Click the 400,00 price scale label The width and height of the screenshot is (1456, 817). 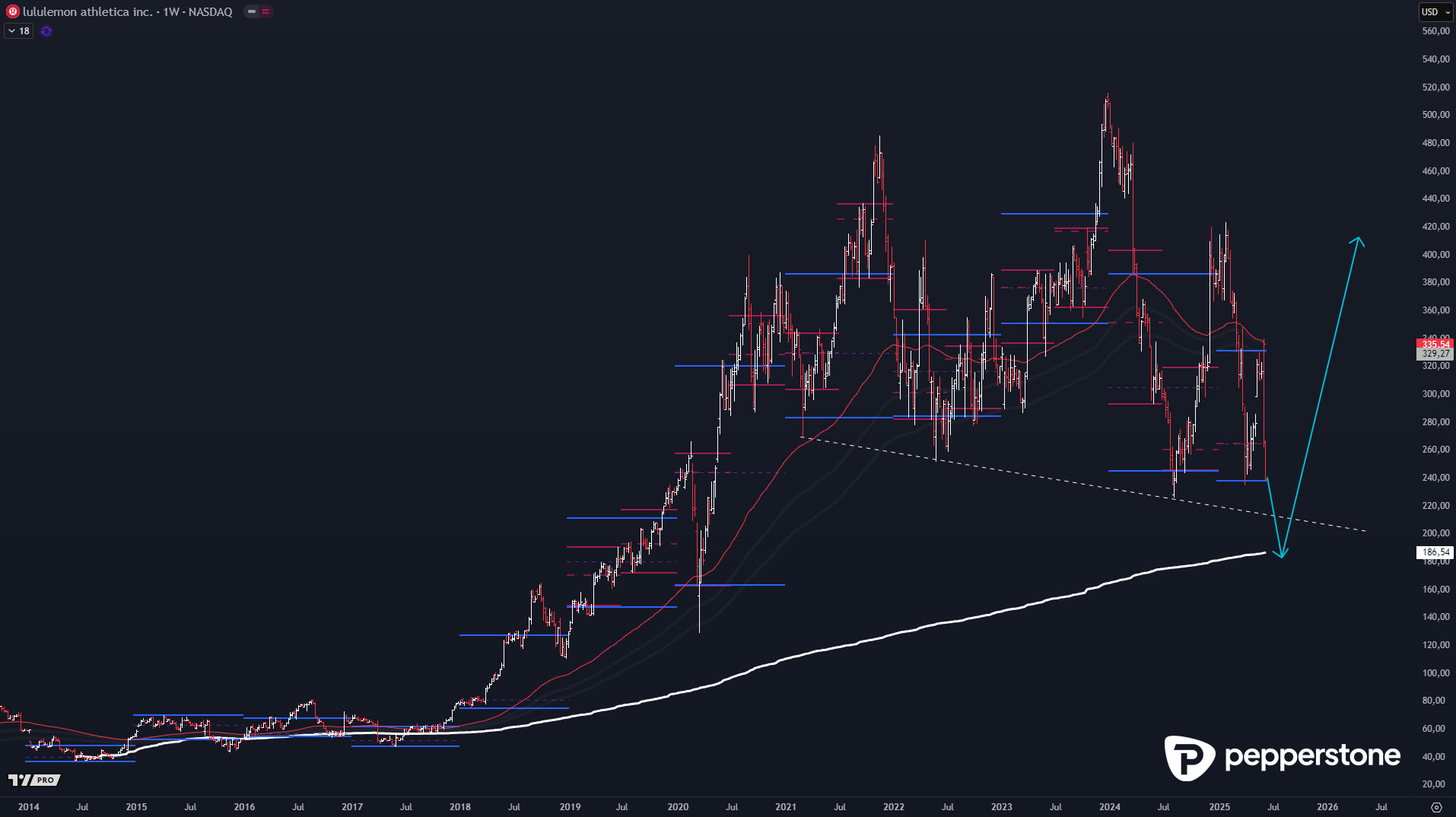pos(1435,255)
